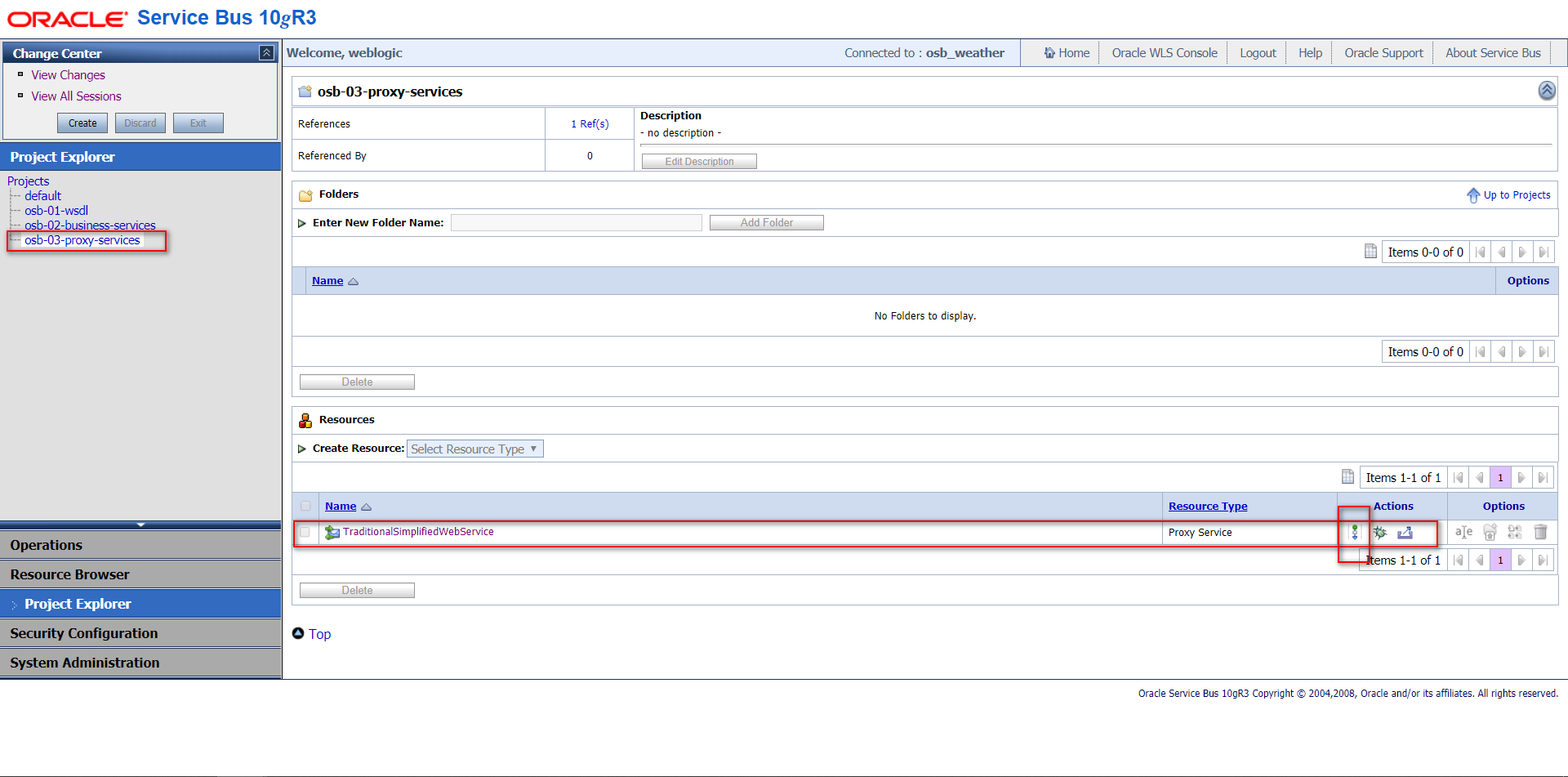Launch test console bug icon for proxy service
The width and height of the screenshot is (1568, 777).
click(x=1380, y=533)
